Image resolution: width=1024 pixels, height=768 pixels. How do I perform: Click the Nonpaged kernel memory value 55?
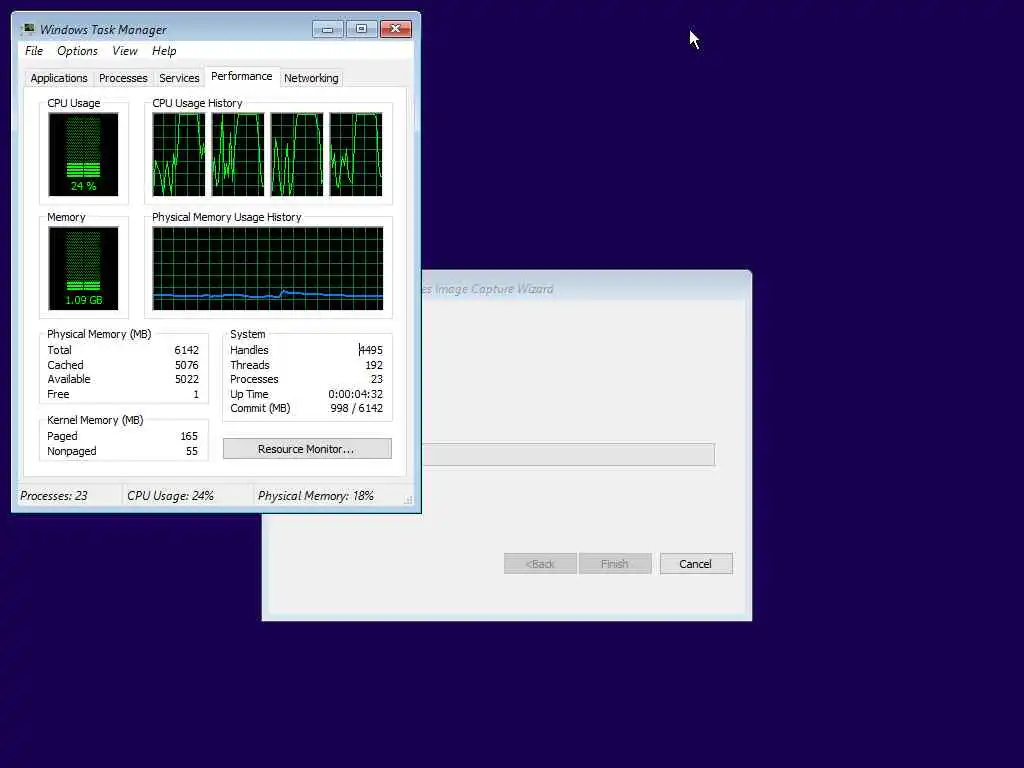click(x=191, y=451)
